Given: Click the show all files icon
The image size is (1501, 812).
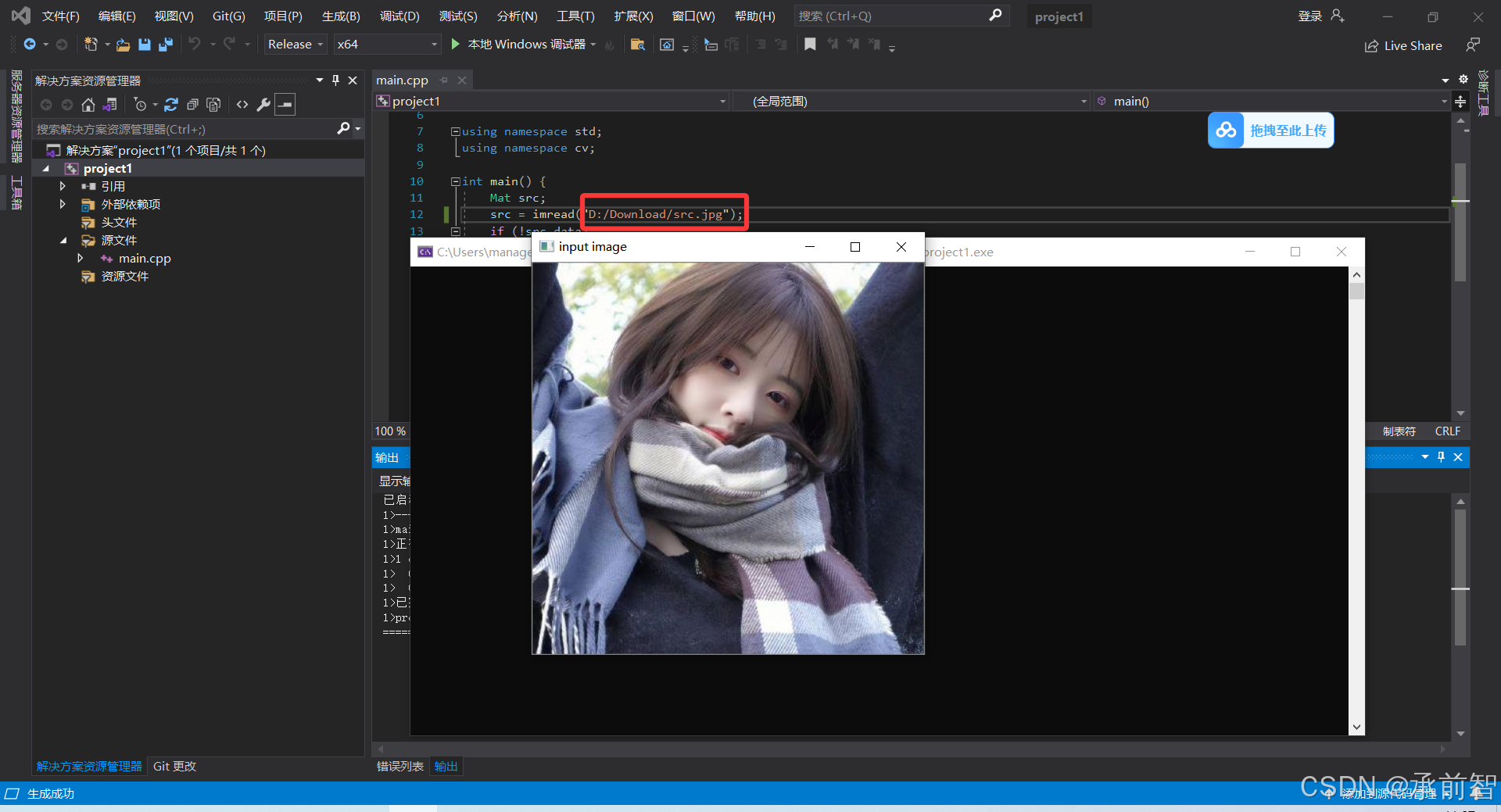Looking at the screenshot, I should (213, 105).
